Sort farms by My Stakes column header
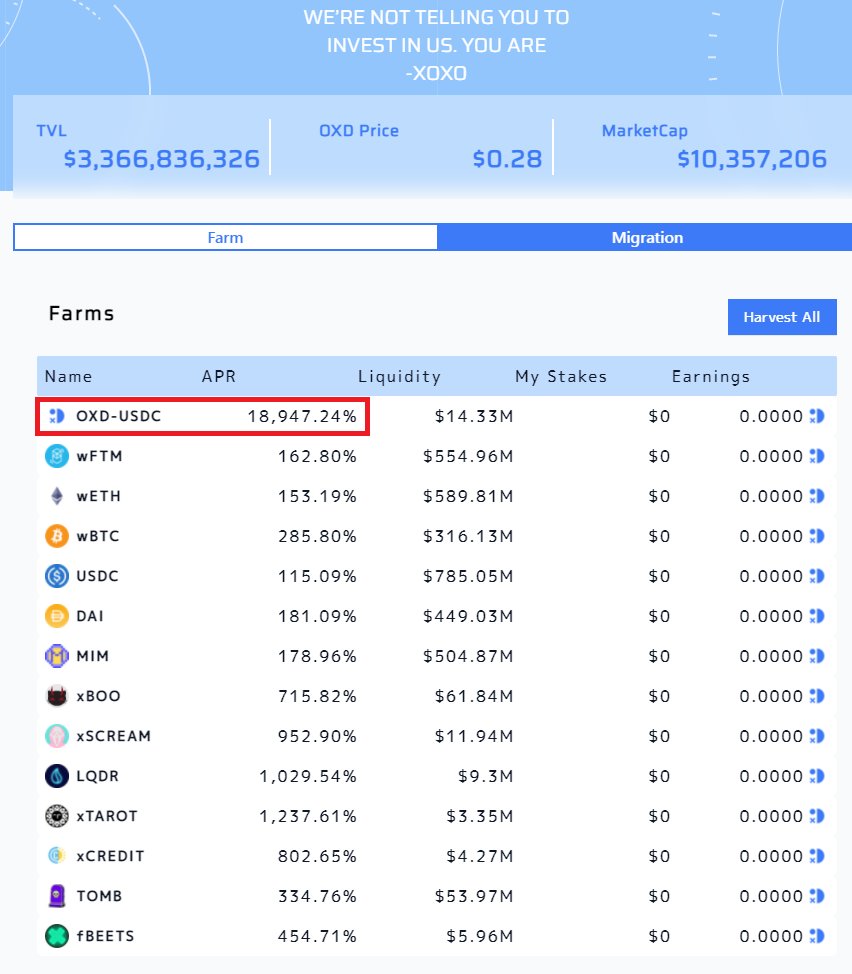This screenshot has width=852, height=974. 561,376
